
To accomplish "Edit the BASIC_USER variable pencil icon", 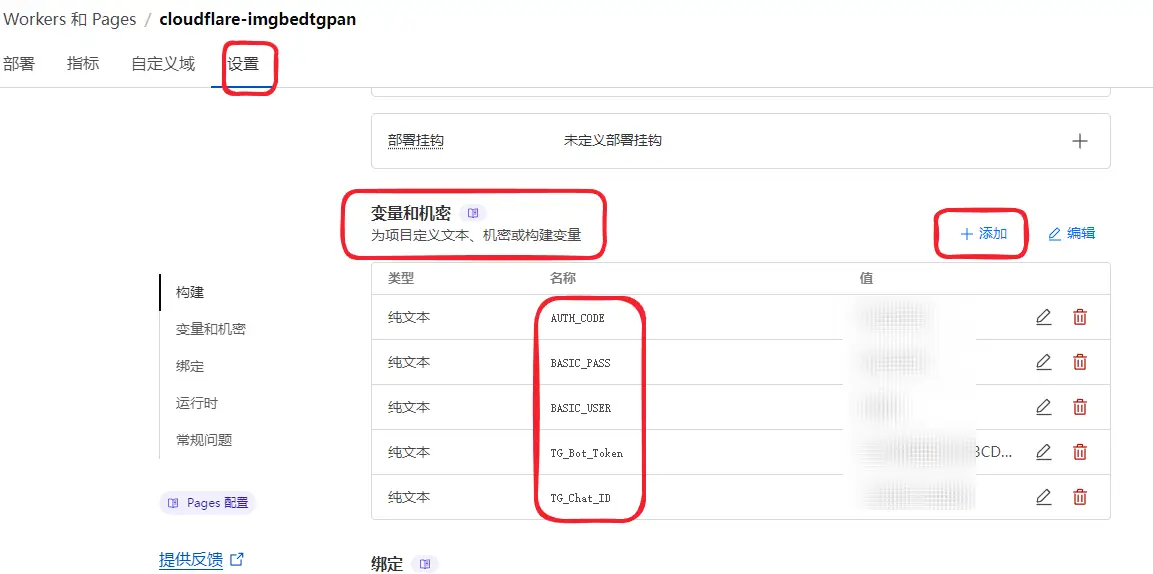I will tap(1043, 407).
